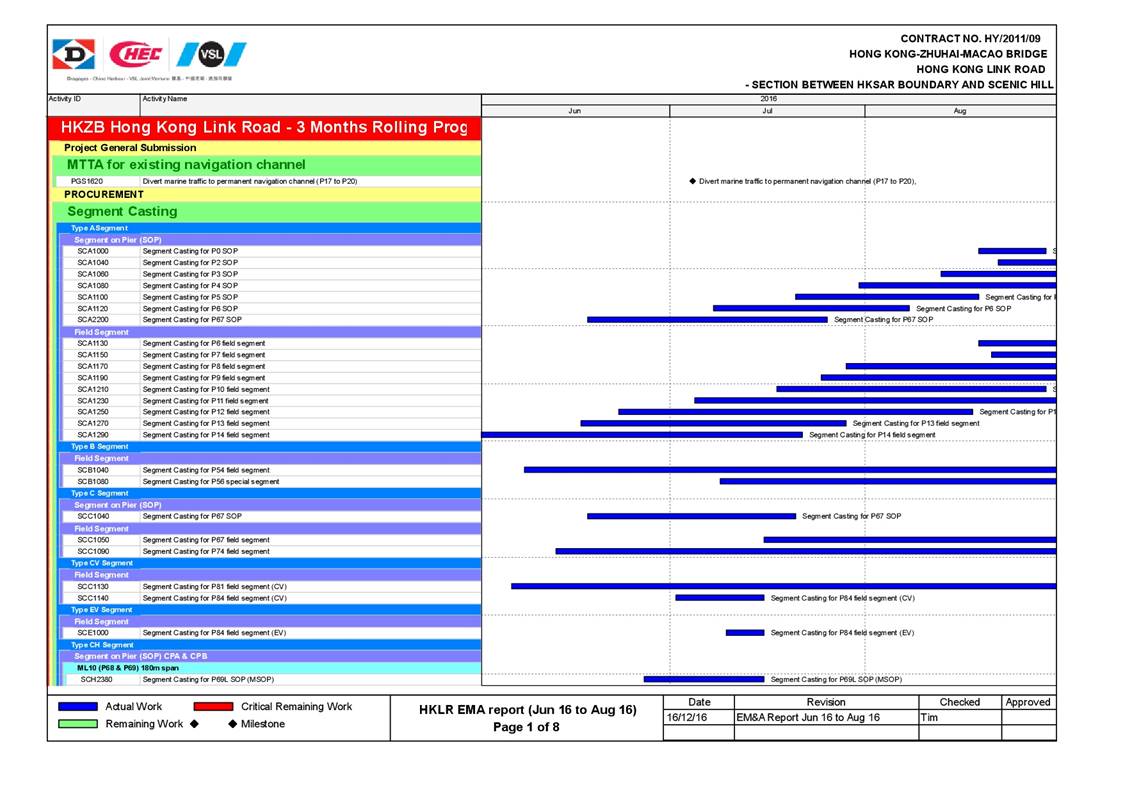
Task: Click the short Gantt bar for P84 field segment (EV)
Action: [745, 633]
